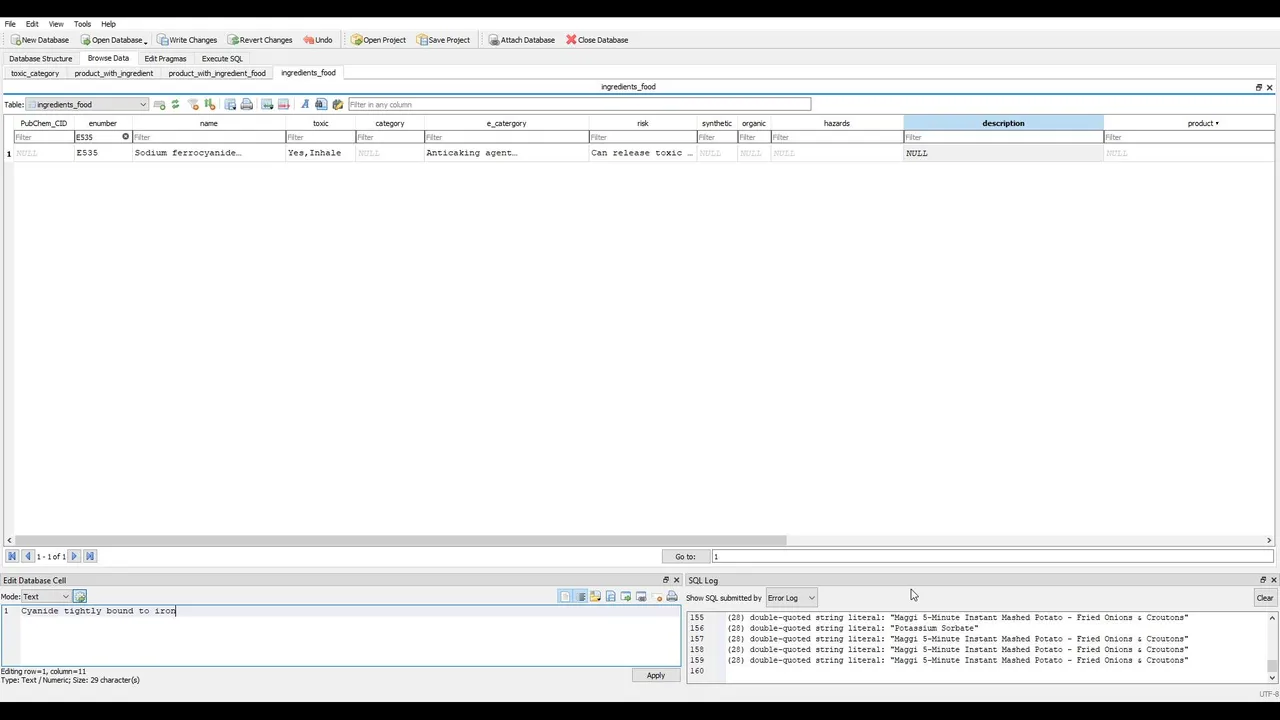Viewport: 1280px width, 720px height.
Task: Select the product_with_ingredient table tab
Action: click(x=114, y=73)
